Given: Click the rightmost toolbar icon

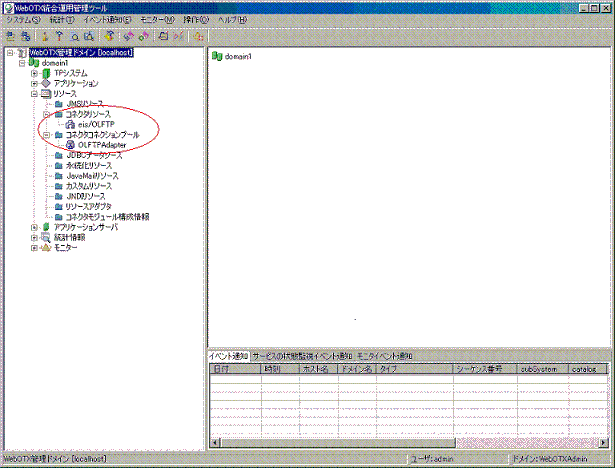Looking at the screenshot, I should [x=199, y=35].
